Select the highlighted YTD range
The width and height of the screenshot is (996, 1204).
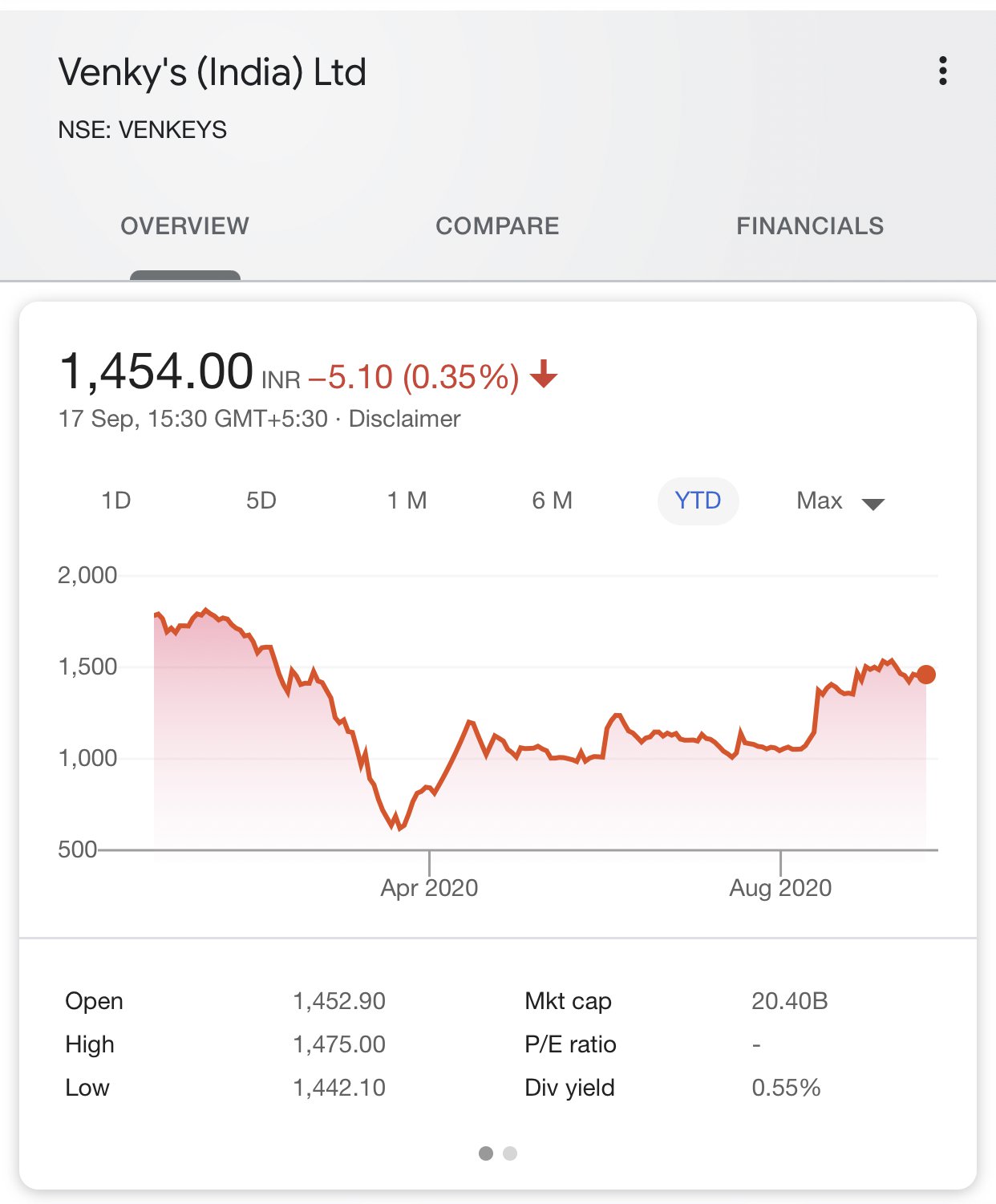coord(698,501)
